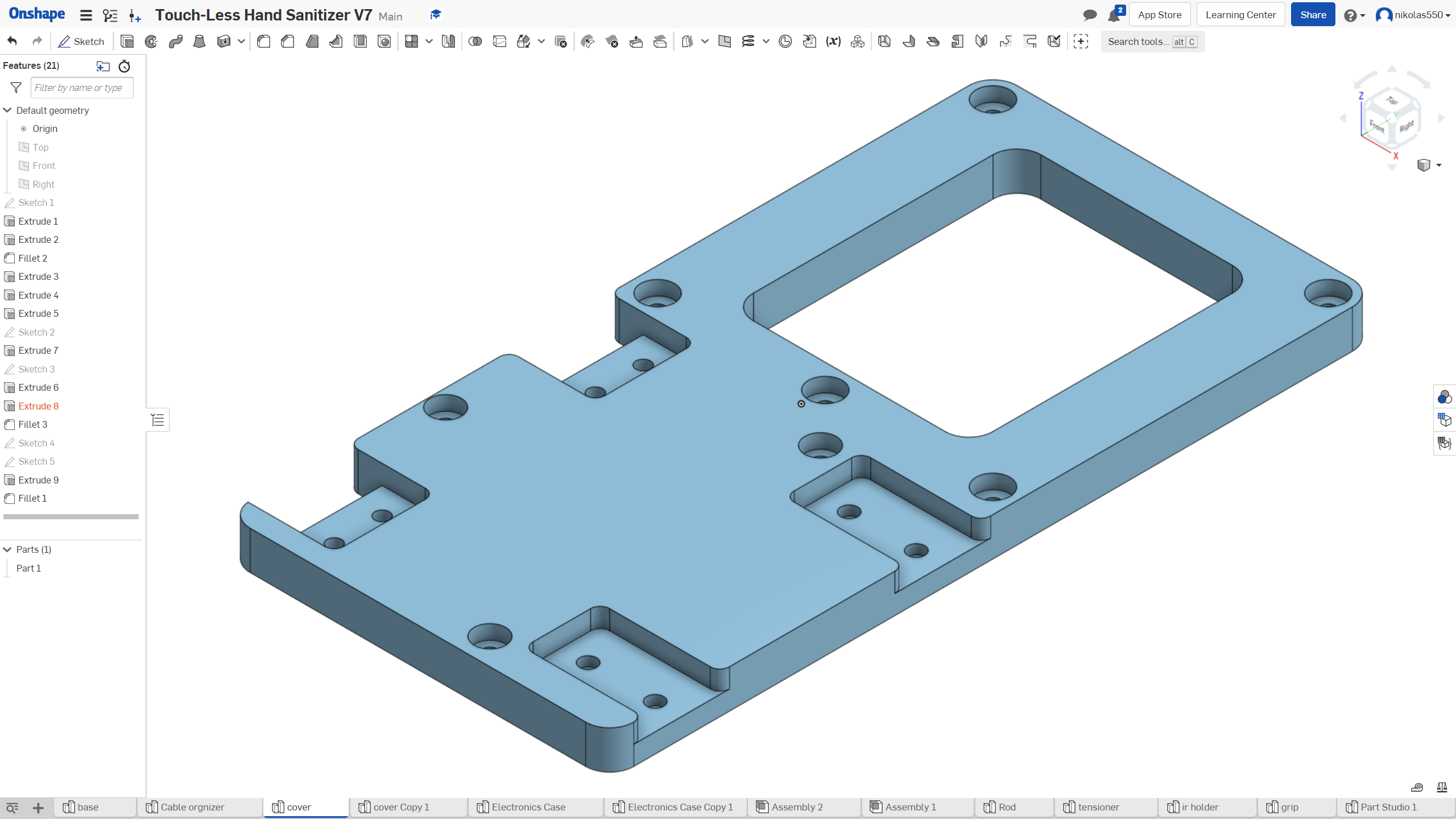Open the Linear pattern dropdown arrow
This screenshot has height=819, width=1456.
pos(429,41)
